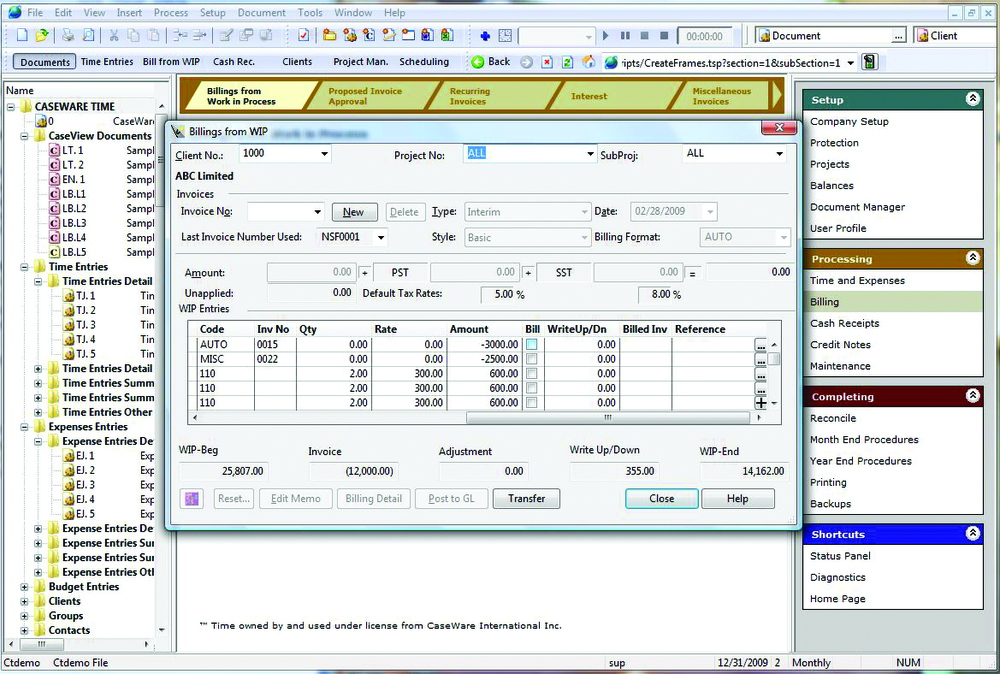
Task: Click the red stop navigation icon
Action: 546,62
